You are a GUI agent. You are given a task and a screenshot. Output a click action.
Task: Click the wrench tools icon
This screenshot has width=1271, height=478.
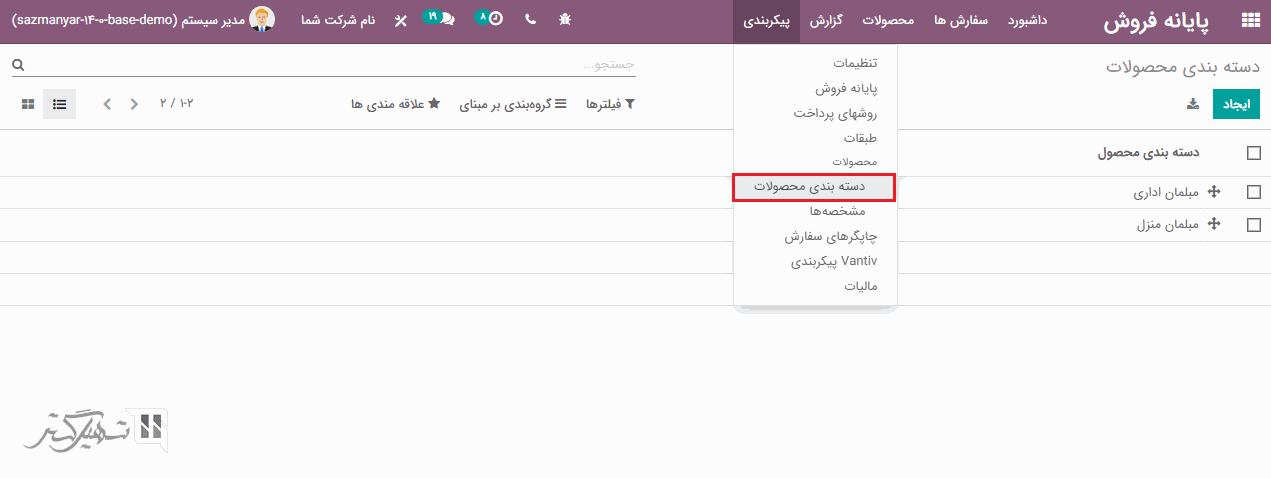tap(400, 21)
